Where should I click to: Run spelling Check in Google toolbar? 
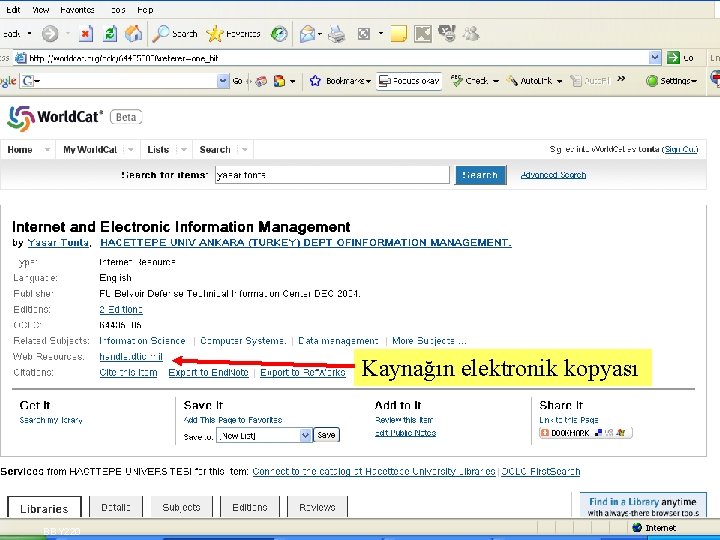(x=475, y=81)
